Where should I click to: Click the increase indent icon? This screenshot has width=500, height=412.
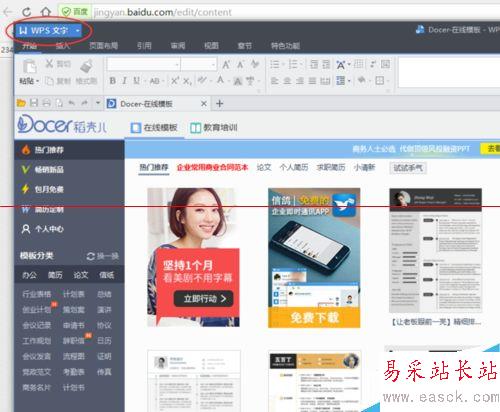point(326,64)
